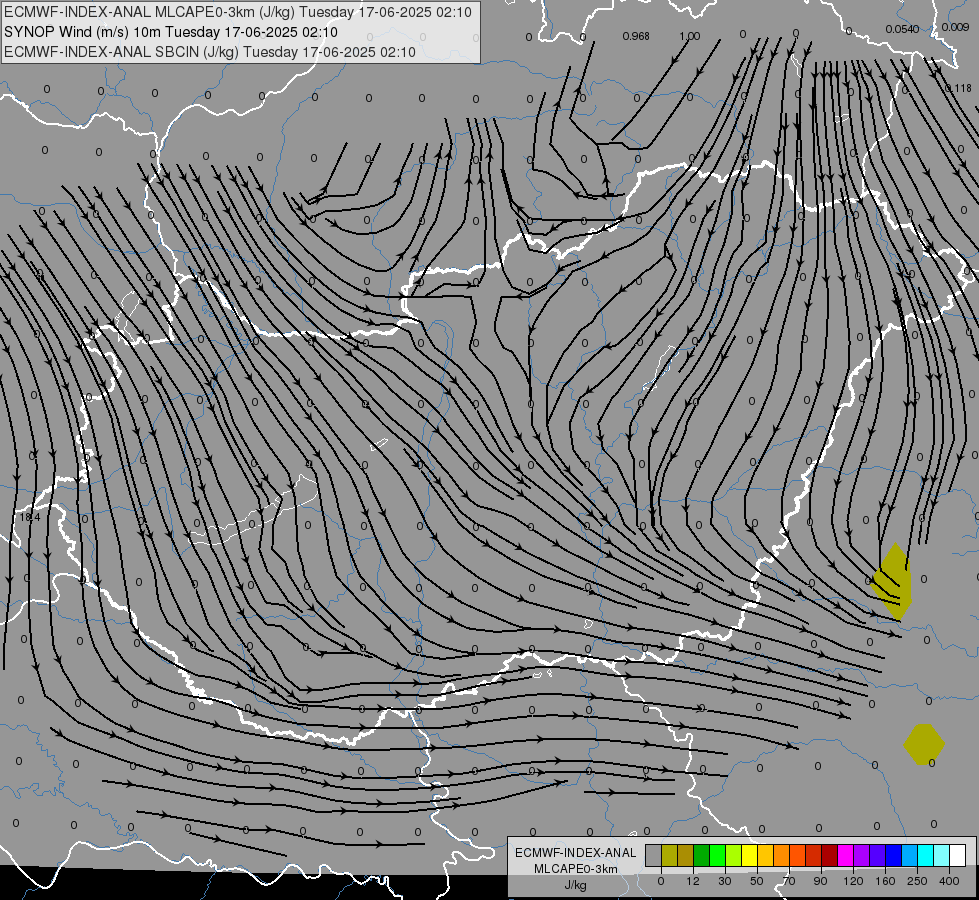Click the SYNOP Wind (m/s) 10m title line

(171, 32)
